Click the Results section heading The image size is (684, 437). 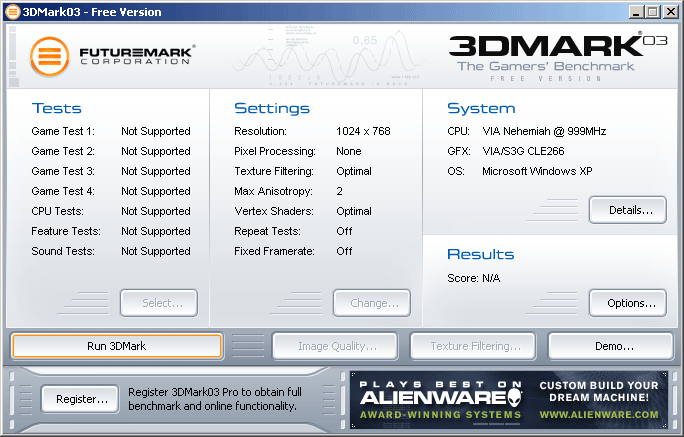[481, 254]
